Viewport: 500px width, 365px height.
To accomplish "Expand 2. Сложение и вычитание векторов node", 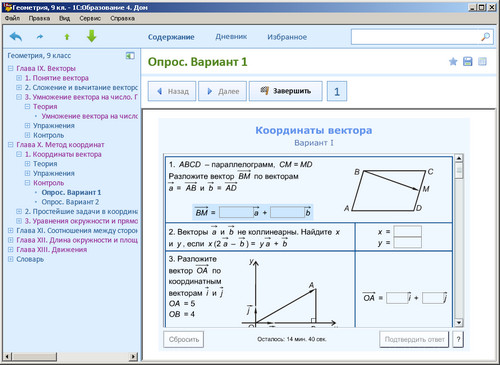I will [x=19, y=87].
